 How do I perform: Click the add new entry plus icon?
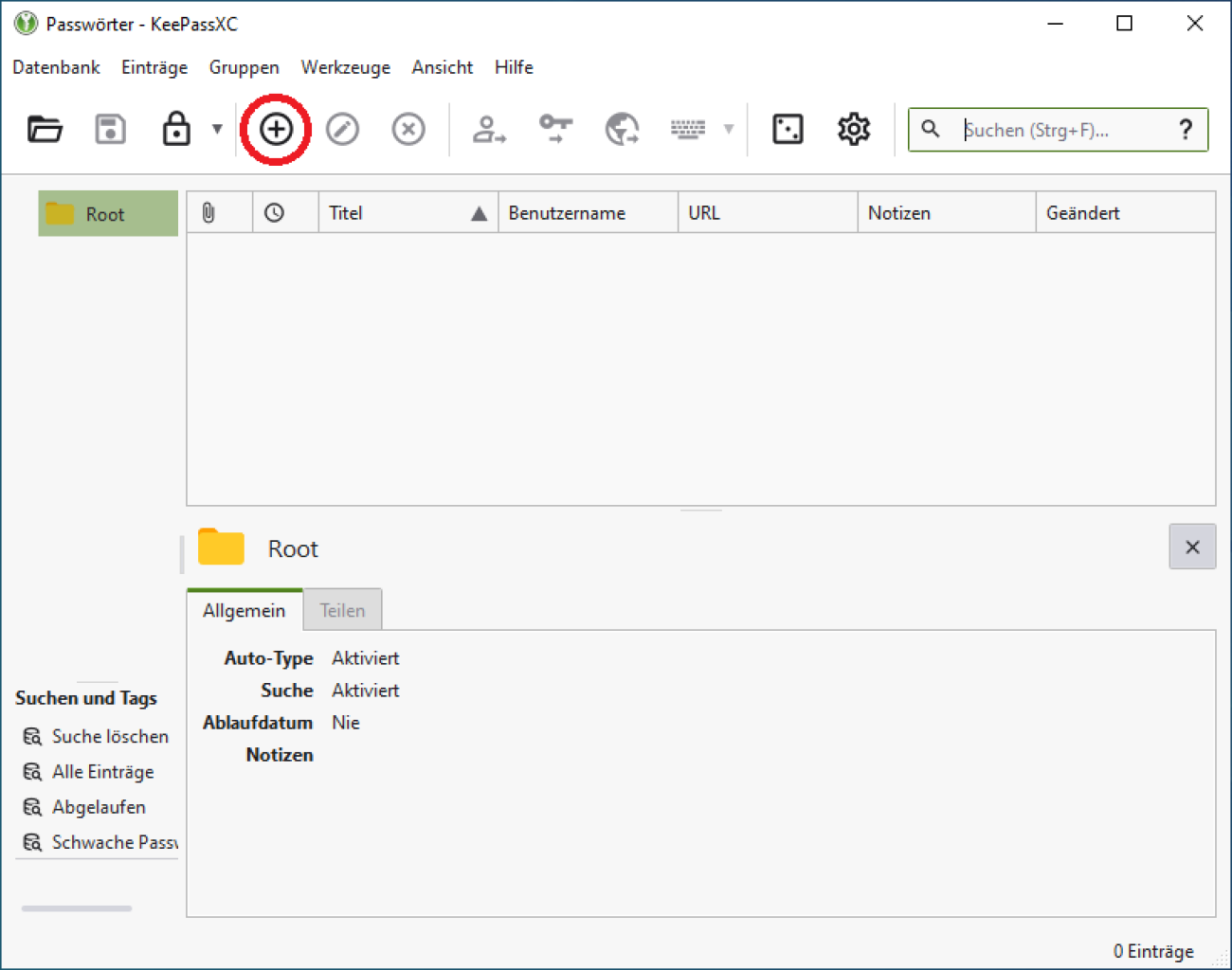(x=276, y=129)
